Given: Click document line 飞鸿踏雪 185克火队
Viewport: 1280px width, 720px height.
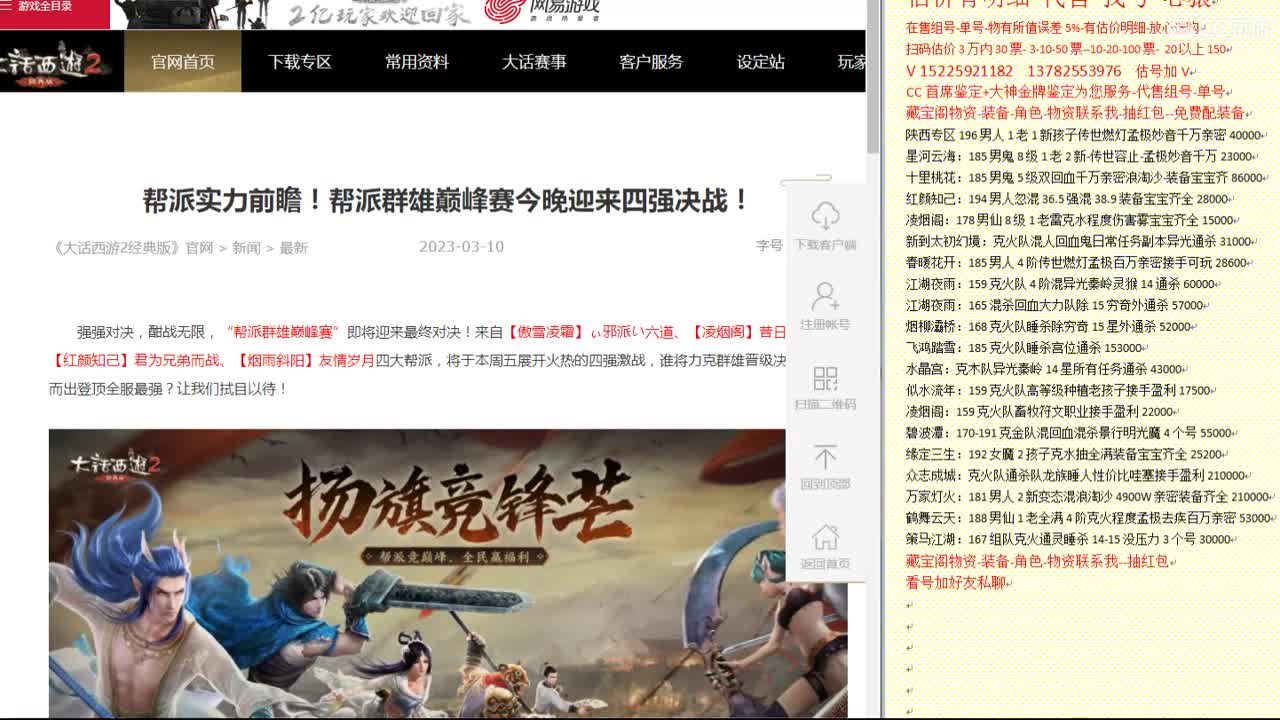Looking at the screenshot, I should point(1026,348).
